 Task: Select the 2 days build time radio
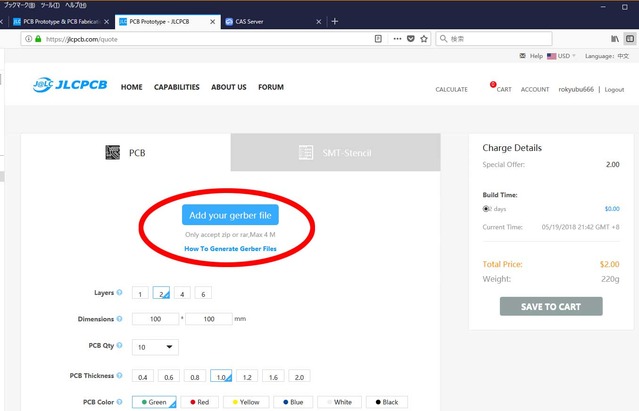point(486,209)
